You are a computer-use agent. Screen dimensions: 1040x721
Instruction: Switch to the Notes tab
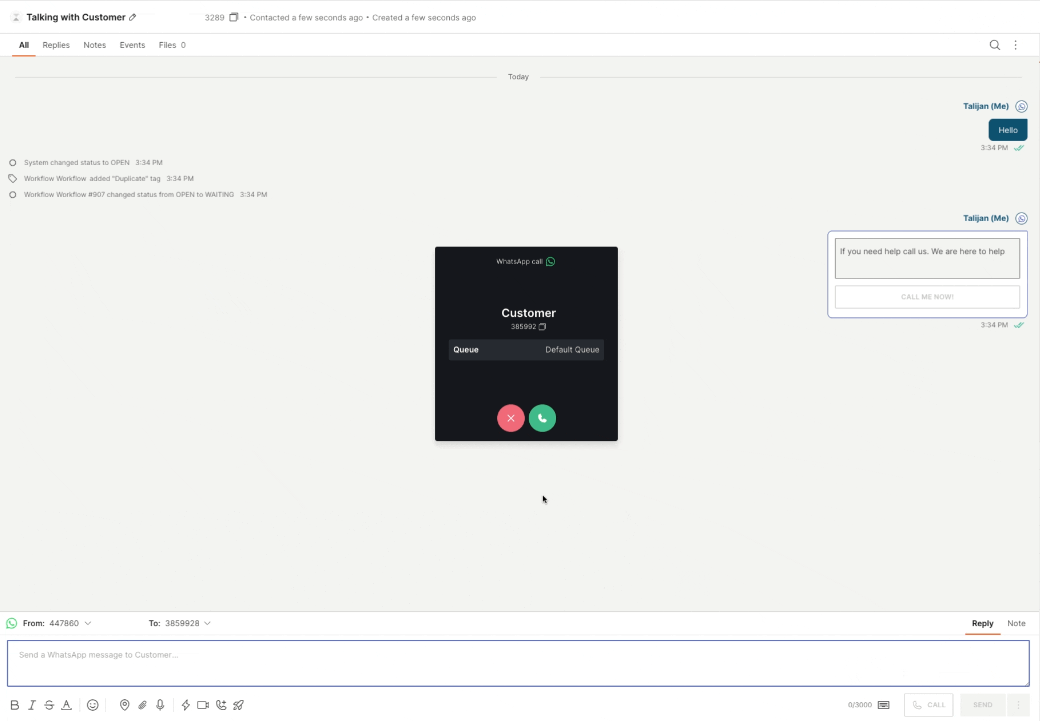[x=95, y=45]
